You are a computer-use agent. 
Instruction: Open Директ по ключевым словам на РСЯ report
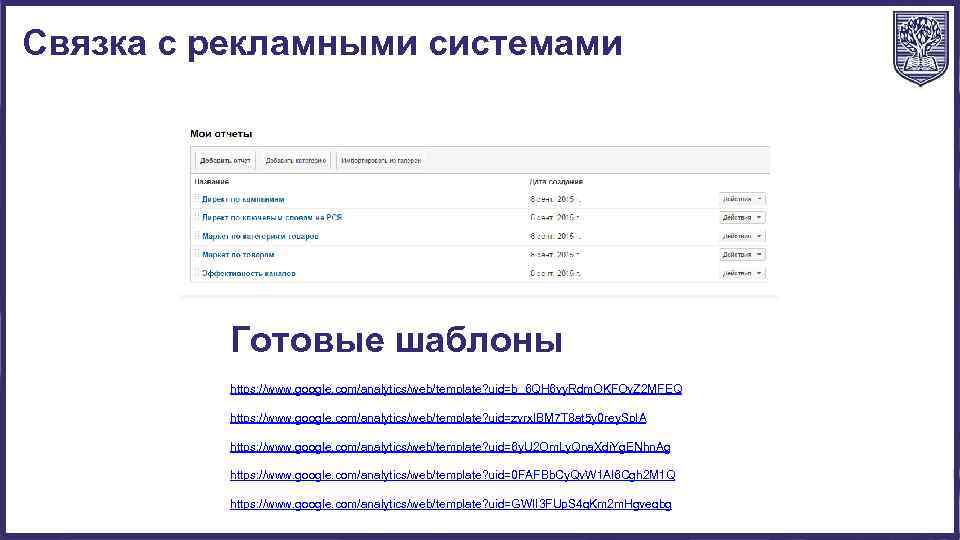pos(272,217)
